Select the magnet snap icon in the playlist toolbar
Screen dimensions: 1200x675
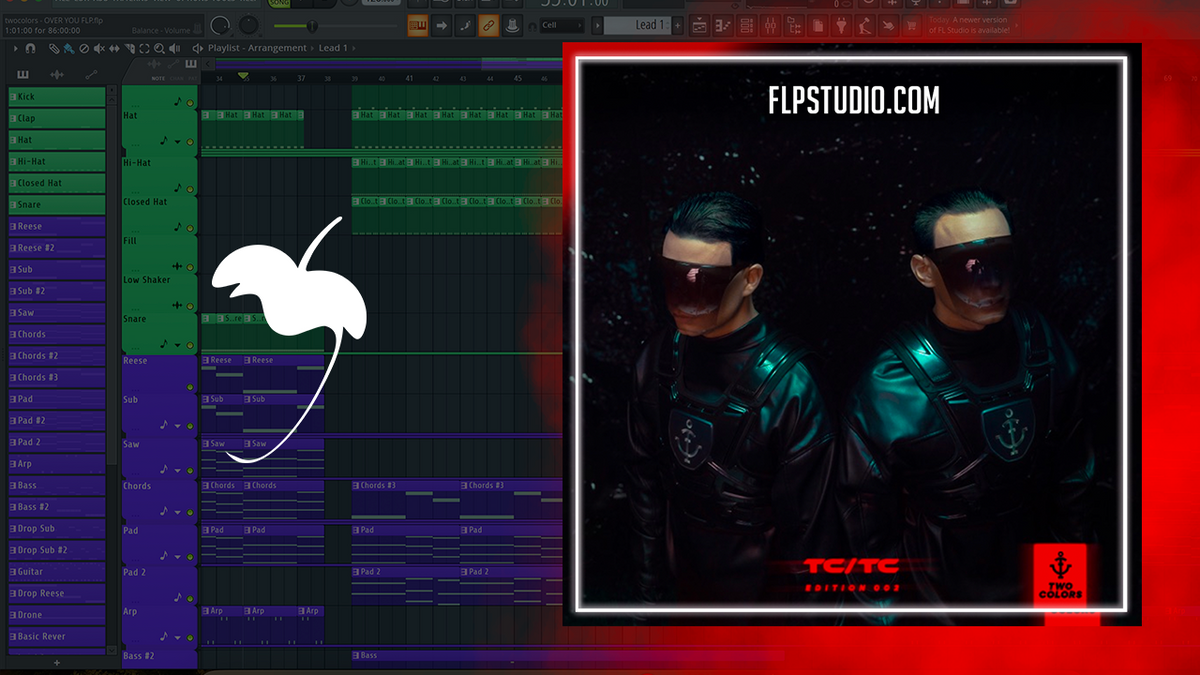point(30,48)
